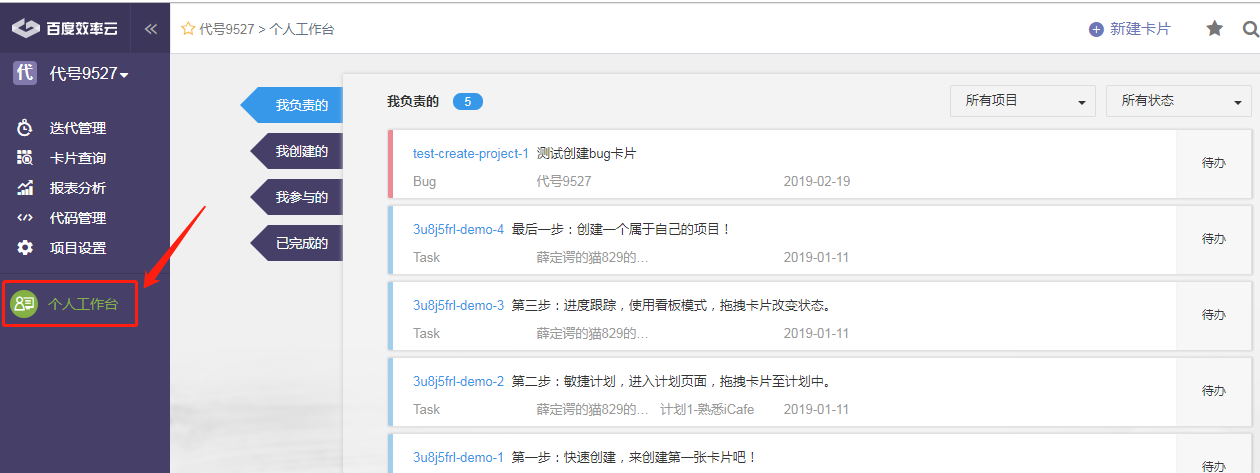
Task: Click the 迭代管理 stopwatch icon
Action: pos(25,128)
